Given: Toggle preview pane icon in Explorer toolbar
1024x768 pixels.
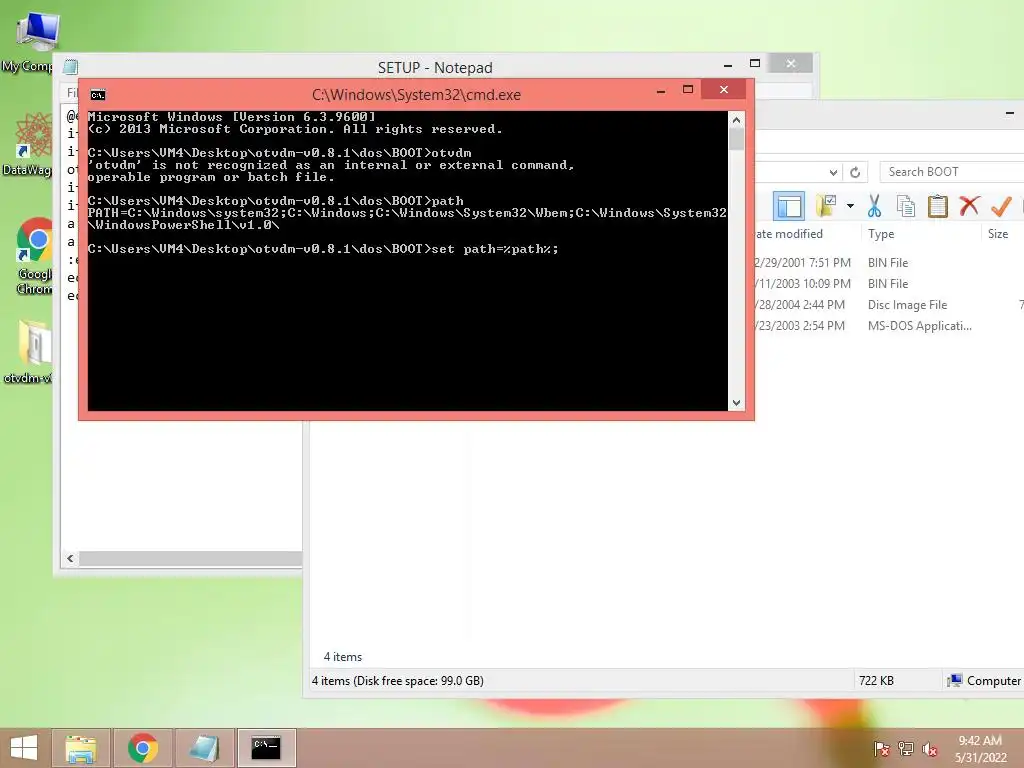Looking at the screenshot, I should point(789,206).
